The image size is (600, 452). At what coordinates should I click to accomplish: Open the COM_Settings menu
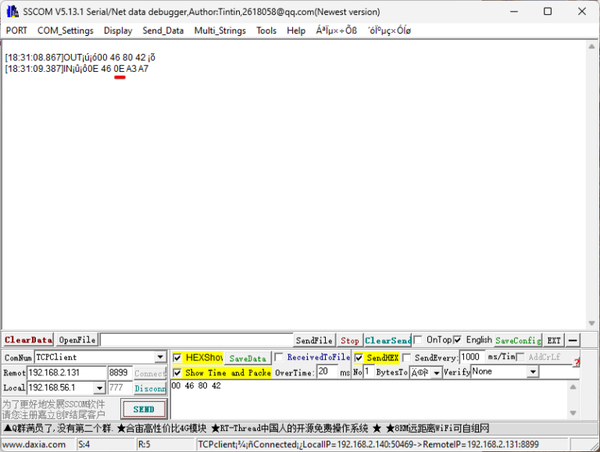pyautogui.click(x=65, y=30)
